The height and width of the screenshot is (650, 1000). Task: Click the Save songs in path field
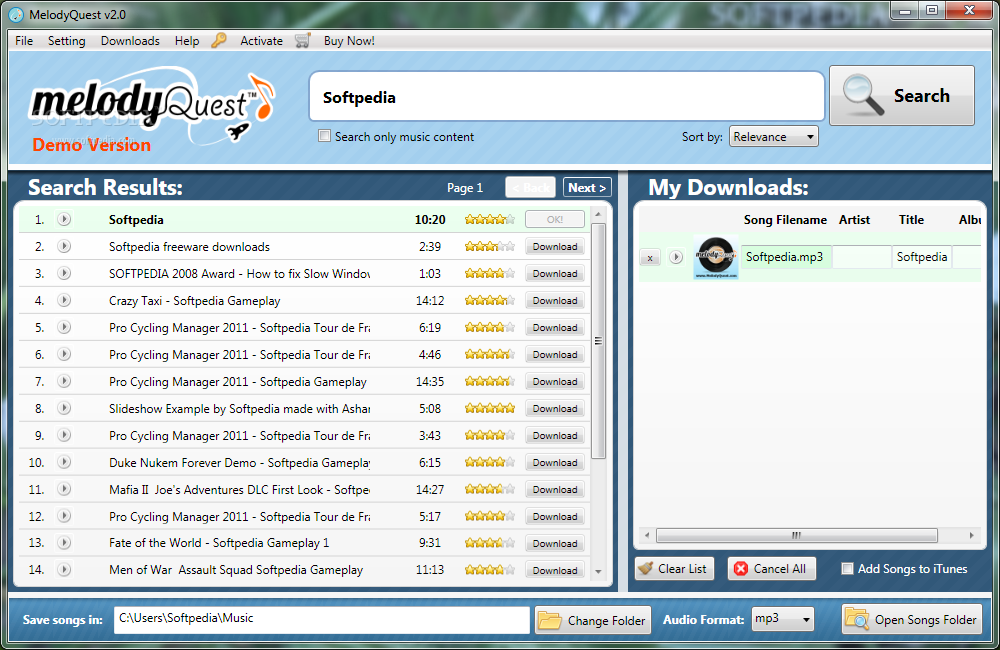pos(322,619)
